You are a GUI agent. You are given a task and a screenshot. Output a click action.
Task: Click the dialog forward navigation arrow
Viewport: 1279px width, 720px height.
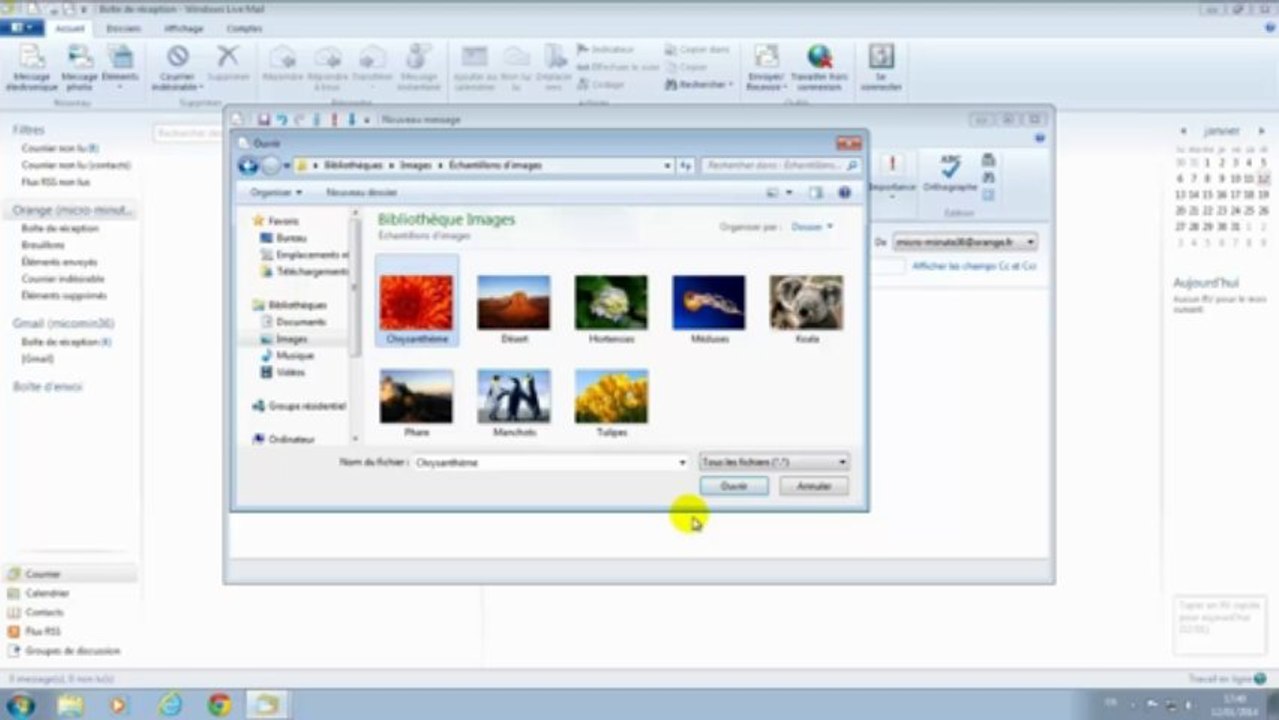(x=270, y=165)
